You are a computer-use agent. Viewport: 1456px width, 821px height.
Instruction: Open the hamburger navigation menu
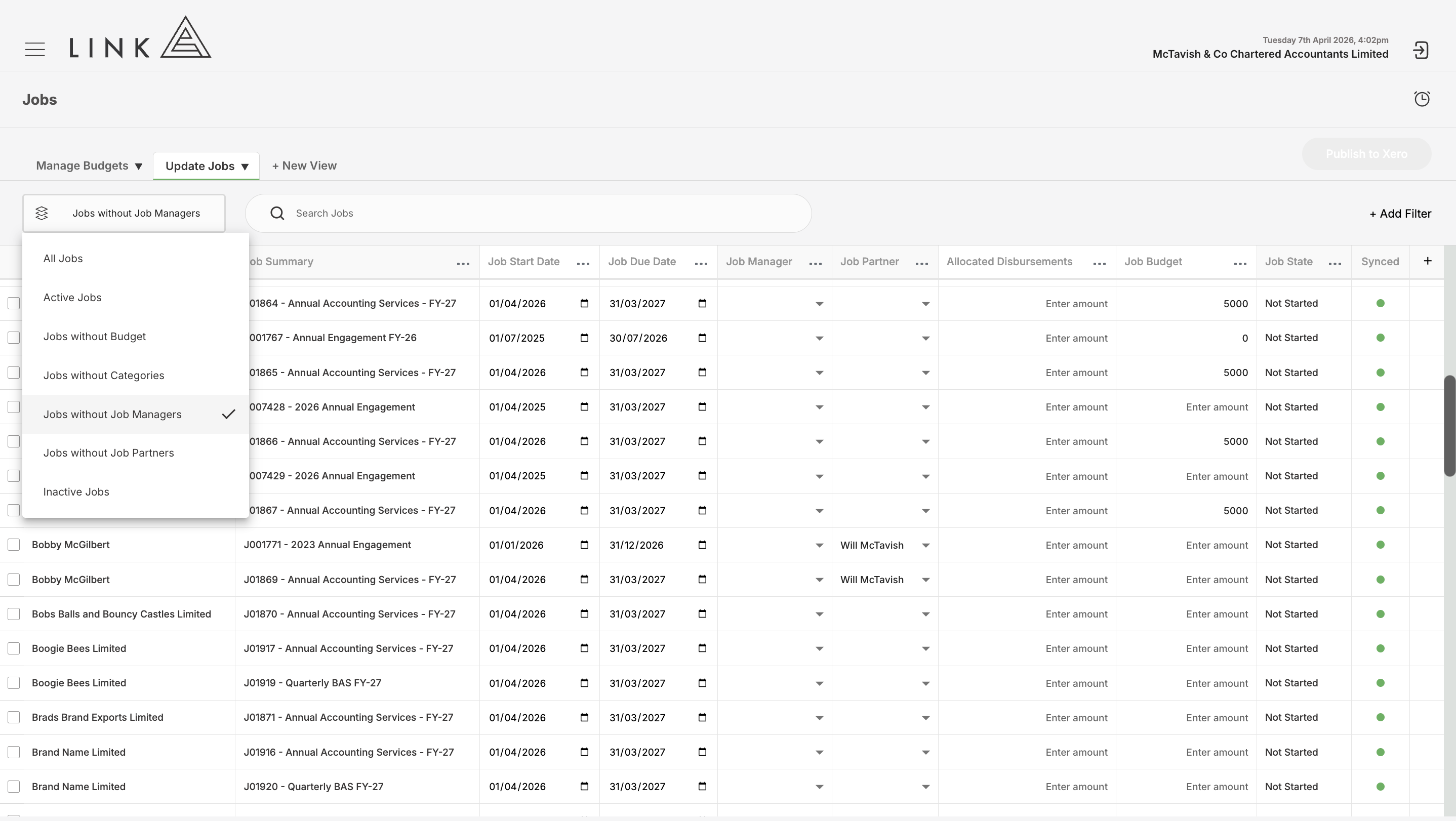click(x=35, y=49)
